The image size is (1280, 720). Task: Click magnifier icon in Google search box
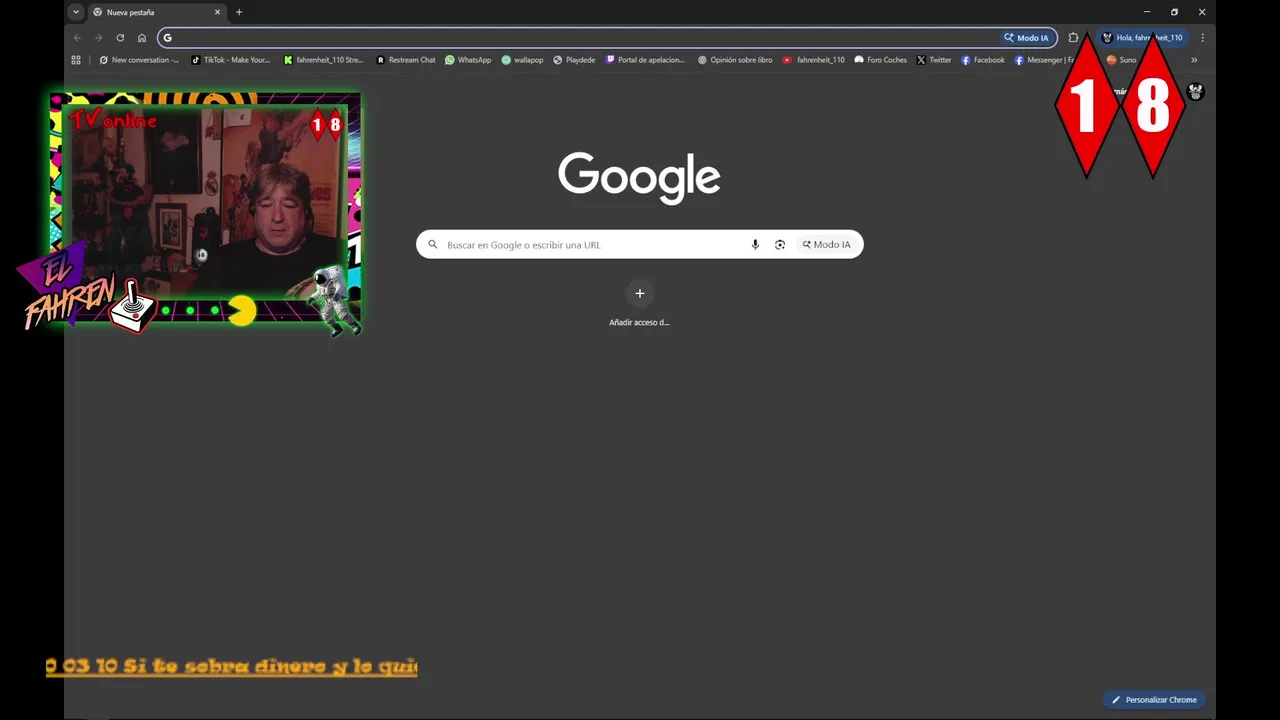[433, 245]
